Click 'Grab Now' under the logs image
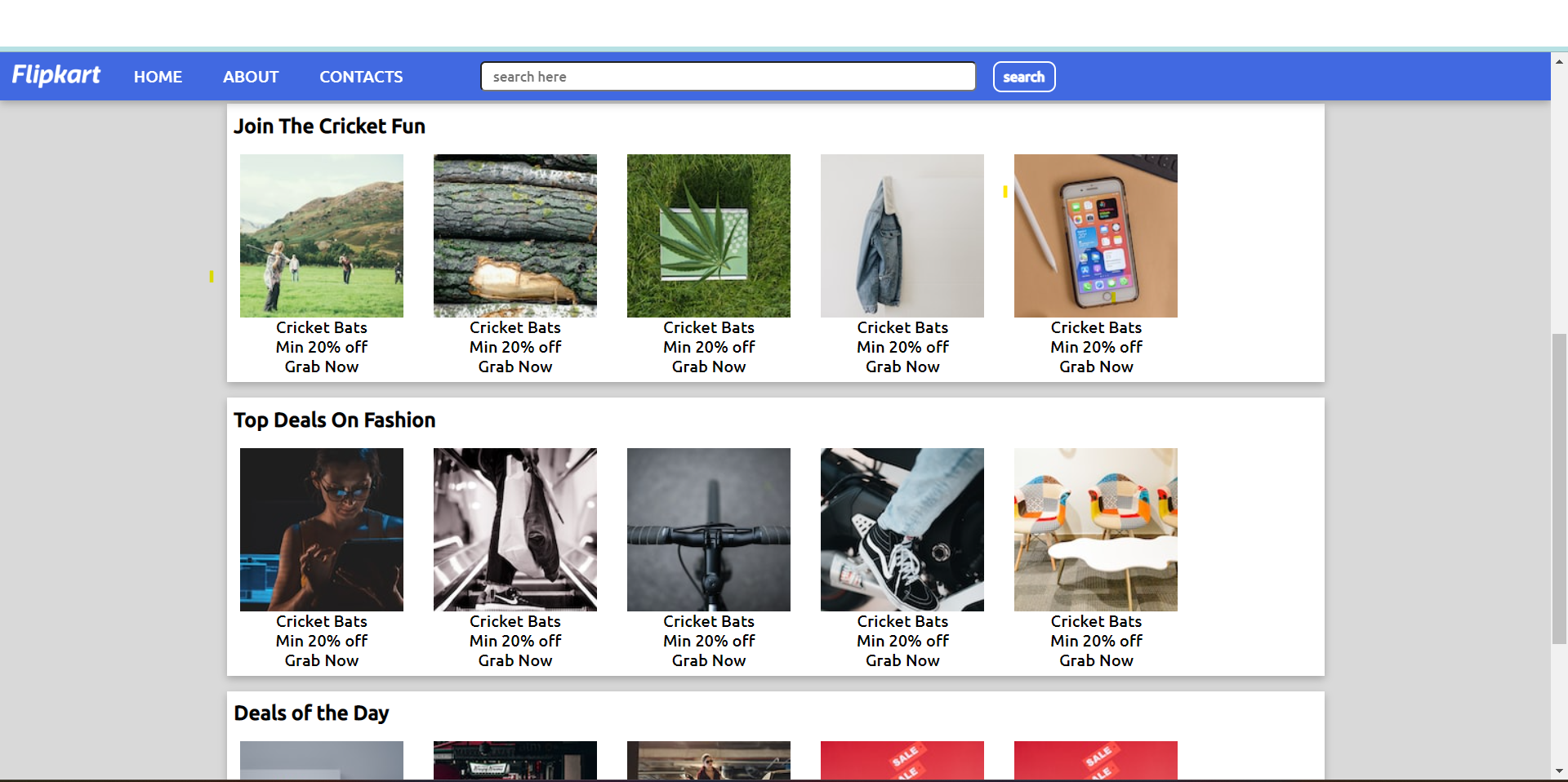 515,367
